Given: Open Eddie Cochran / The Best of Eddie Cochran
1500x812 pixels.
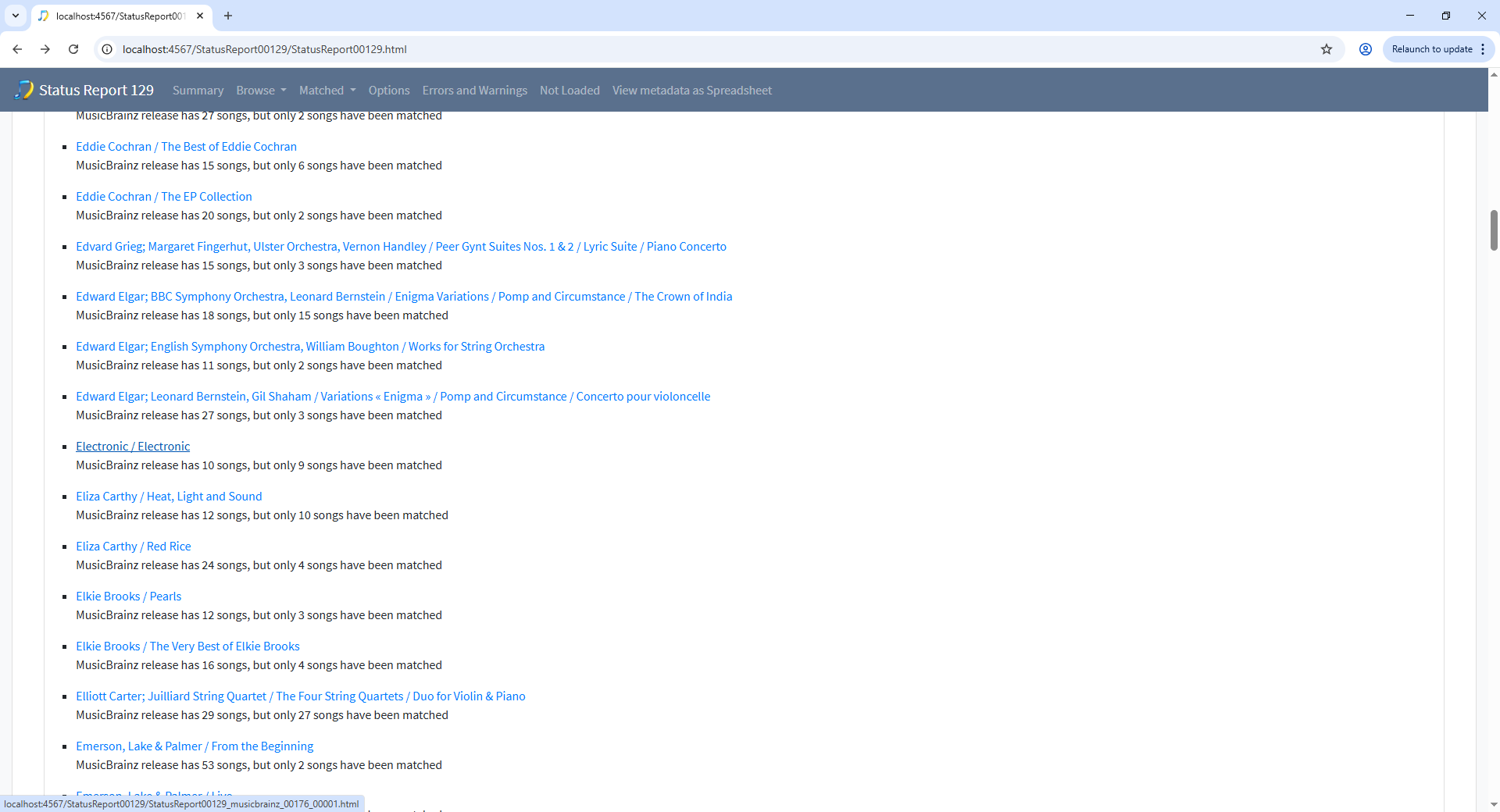Looking at the screenshot, I should (x=186, y=147).
